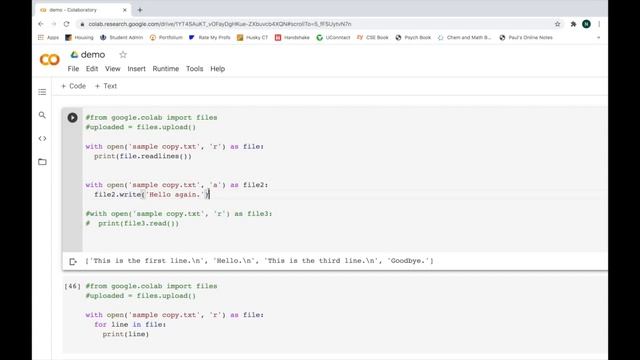Open the UConnect bookmark

(x=333, y=38)
